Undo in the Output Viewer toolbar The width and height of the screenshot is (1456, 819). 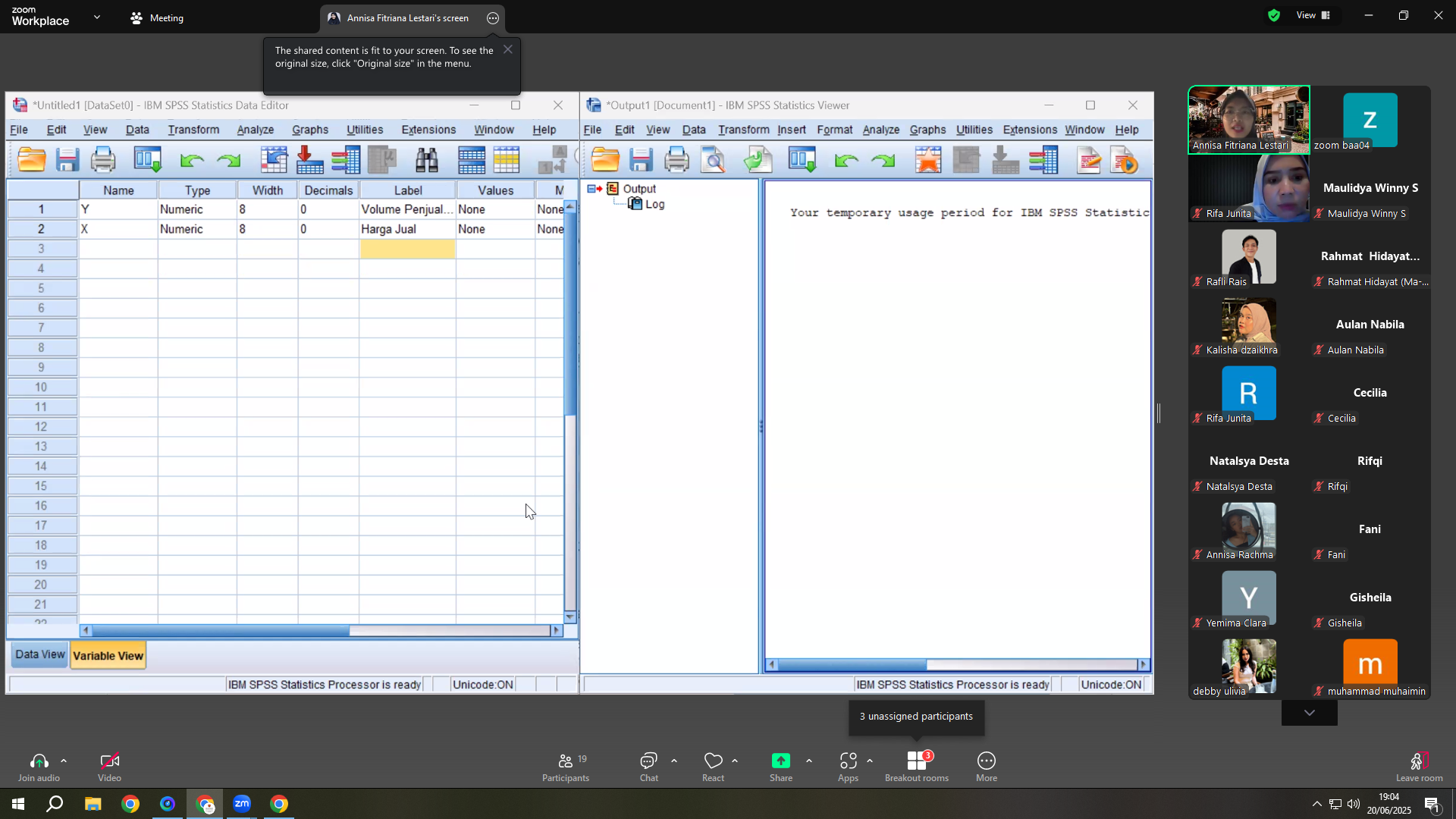pos(846,160)
